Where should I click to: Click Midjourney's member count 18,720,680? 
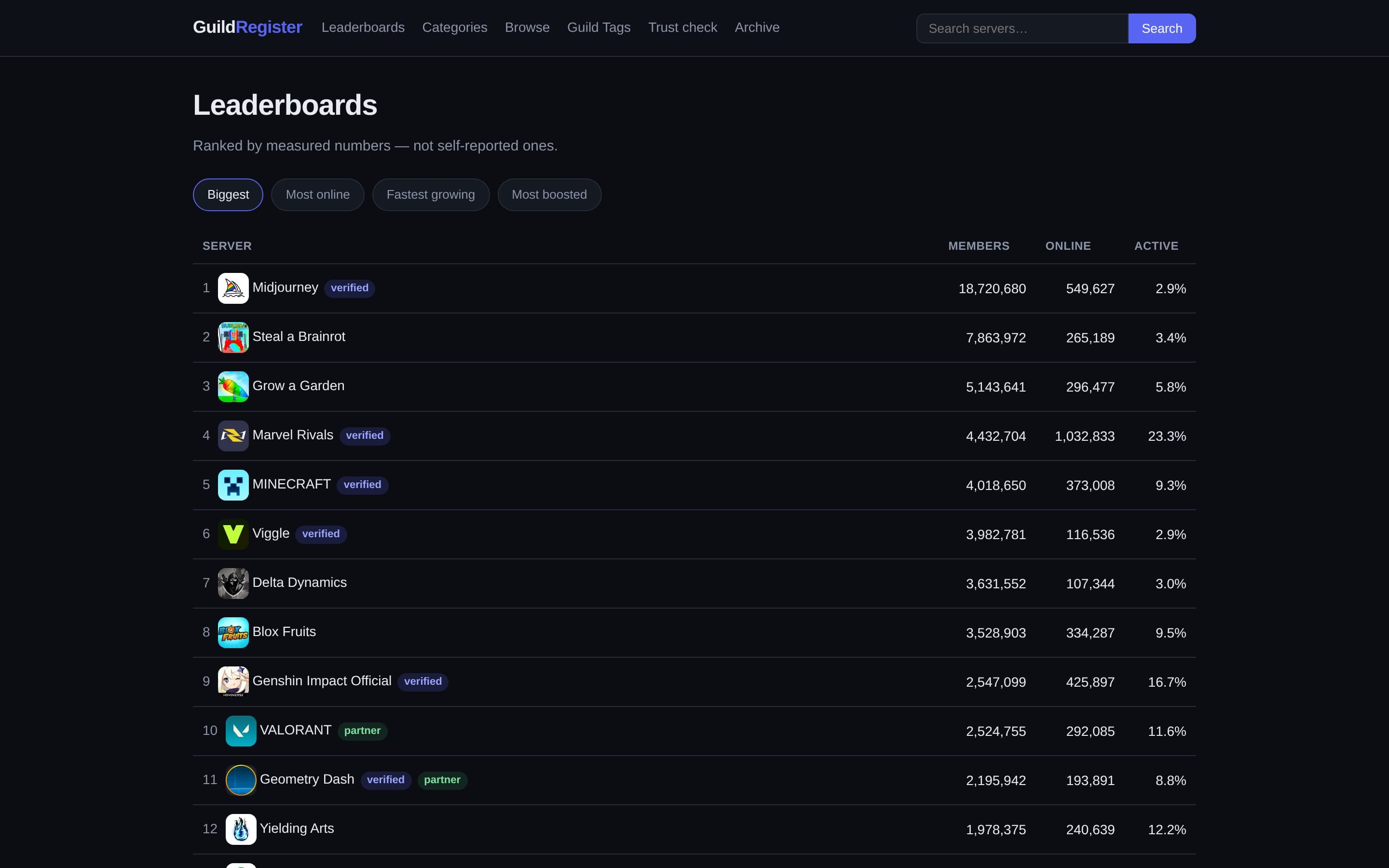click(992, 289)
